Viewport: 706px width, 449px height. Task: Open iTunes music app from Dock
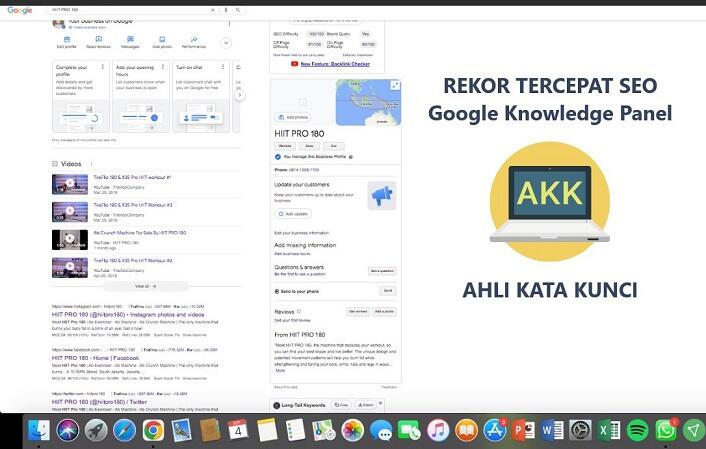[x=438, y=431]
